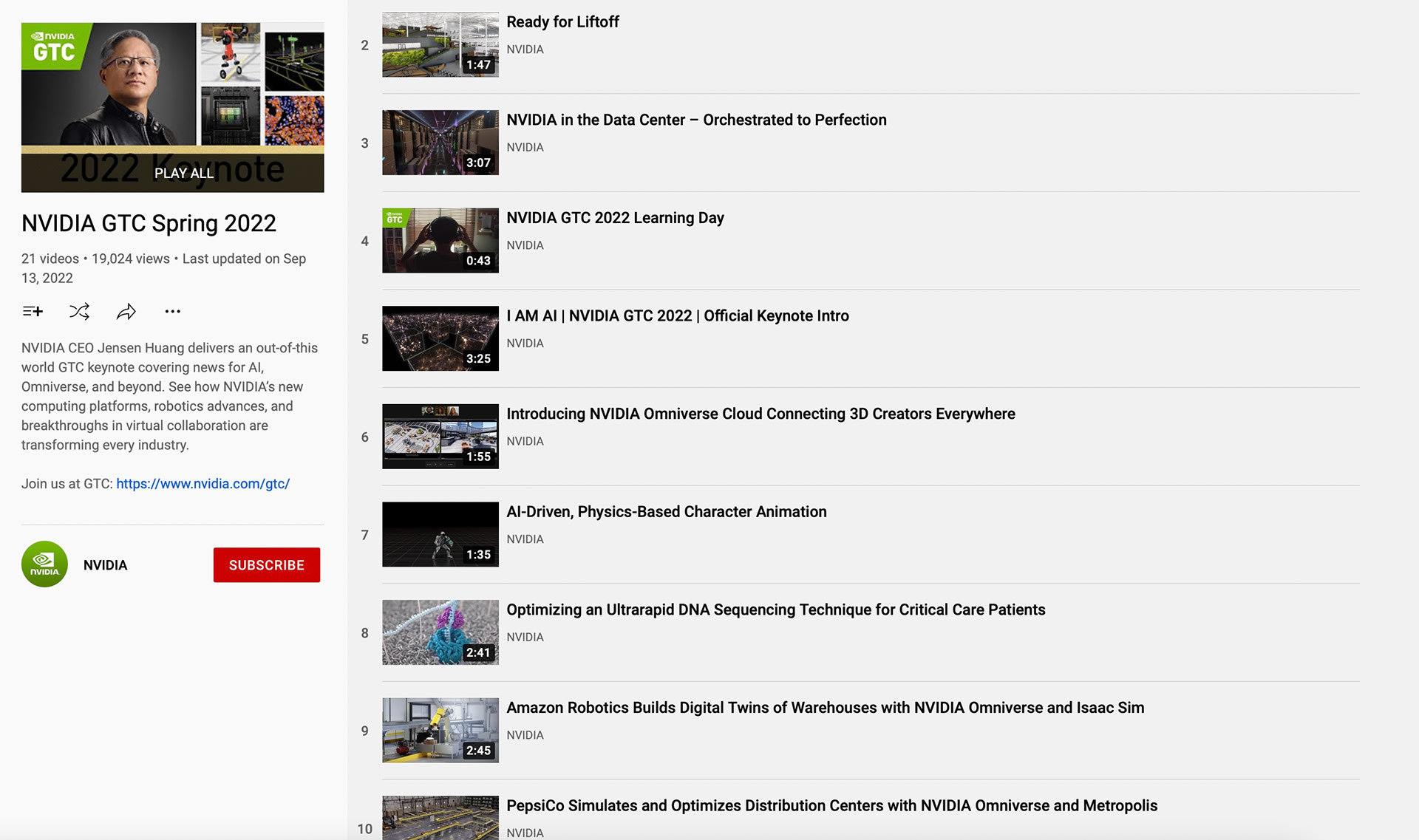Click playlist index number 8
1419x840 pixels.
pos(364,633)
